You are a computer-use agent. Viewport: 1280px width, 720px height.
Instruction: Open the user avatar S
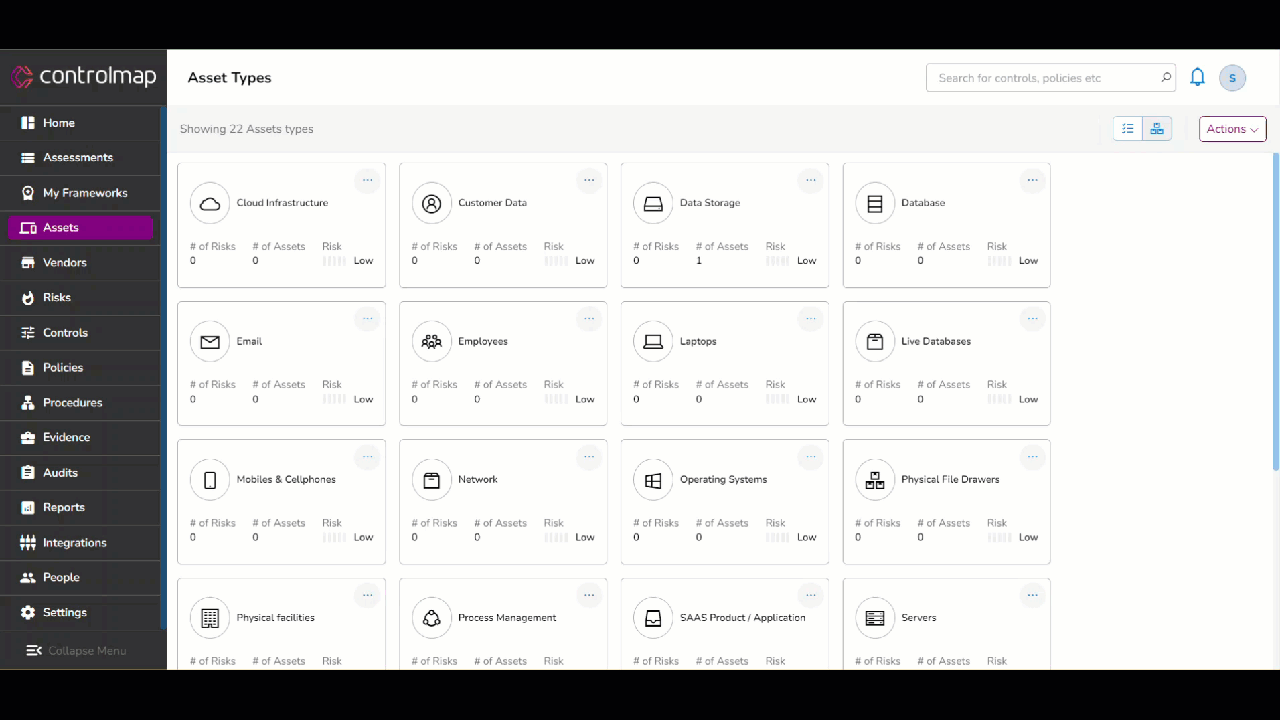point(1232,77)
